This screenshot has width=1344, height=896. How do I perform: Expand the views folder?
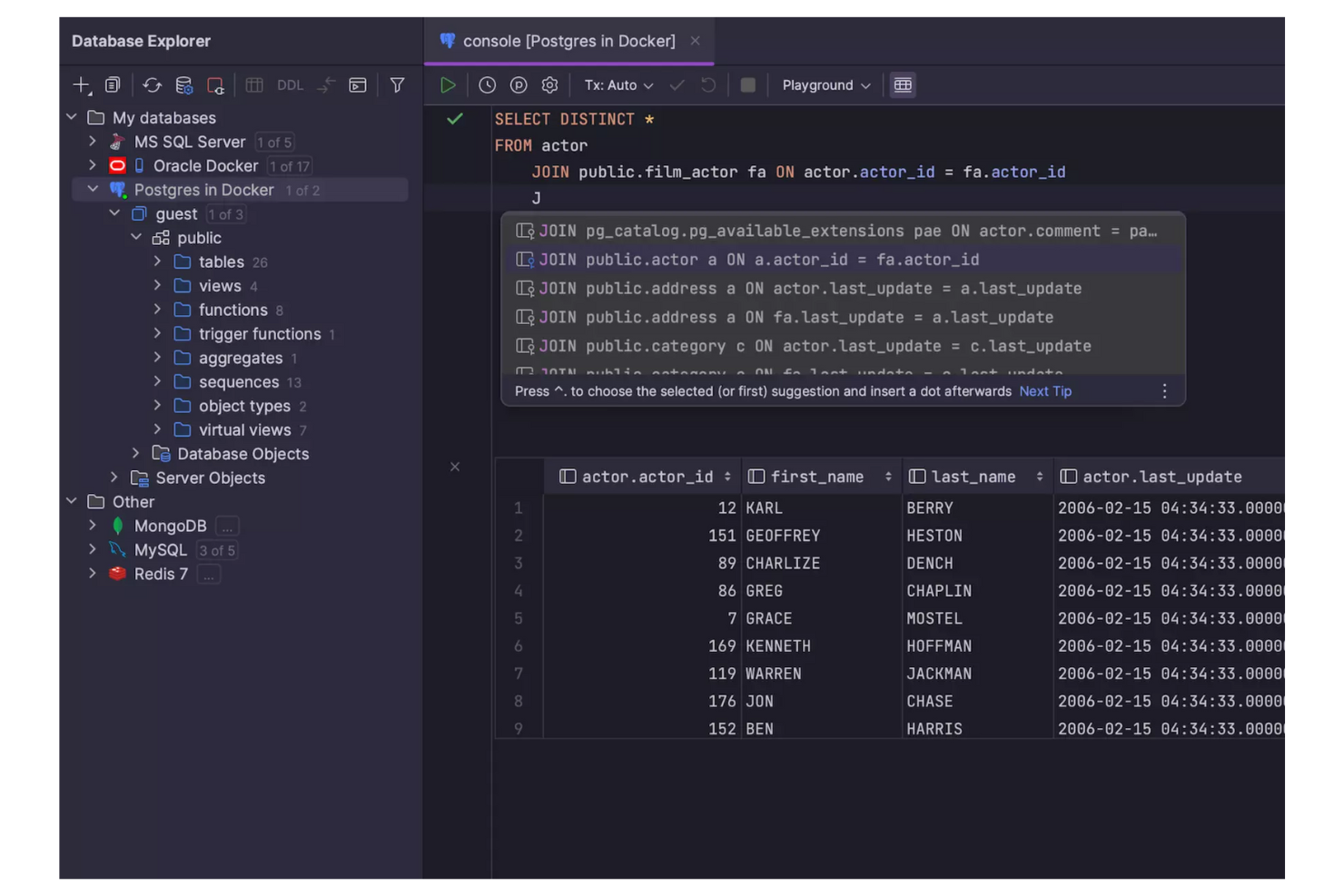pyautogui.click(x=157, y=286)
